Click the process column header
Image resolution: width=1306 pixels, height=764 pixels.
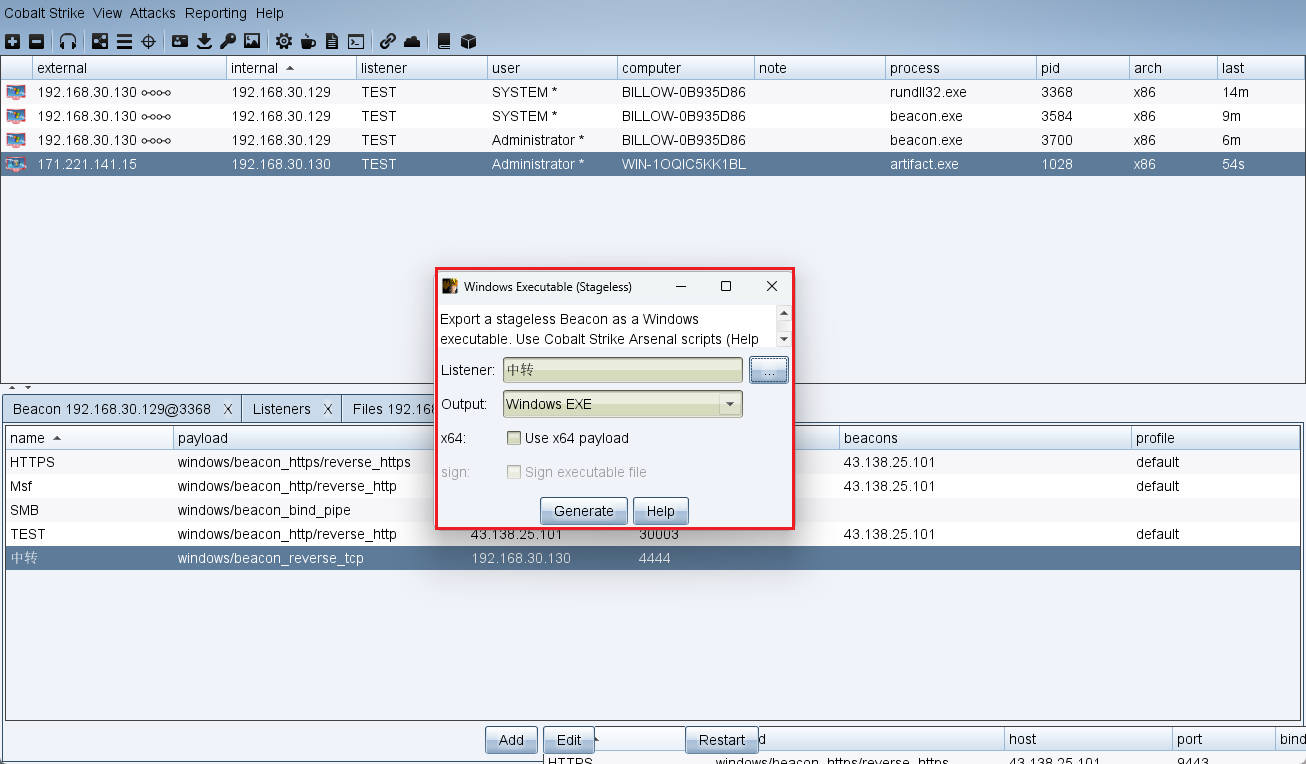coord(961,68)
